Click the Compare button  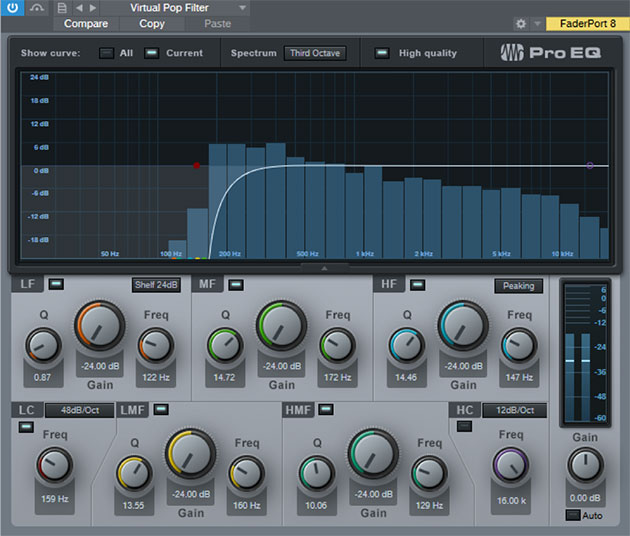(86, 23)
